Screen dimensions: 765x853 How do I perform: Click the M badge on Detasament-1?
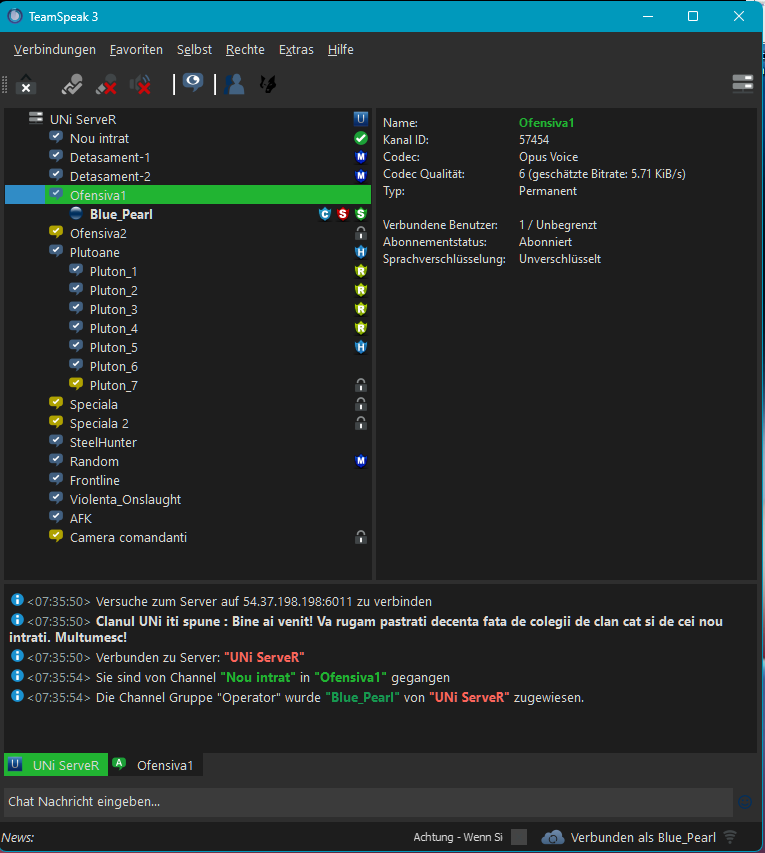(361, 157)
